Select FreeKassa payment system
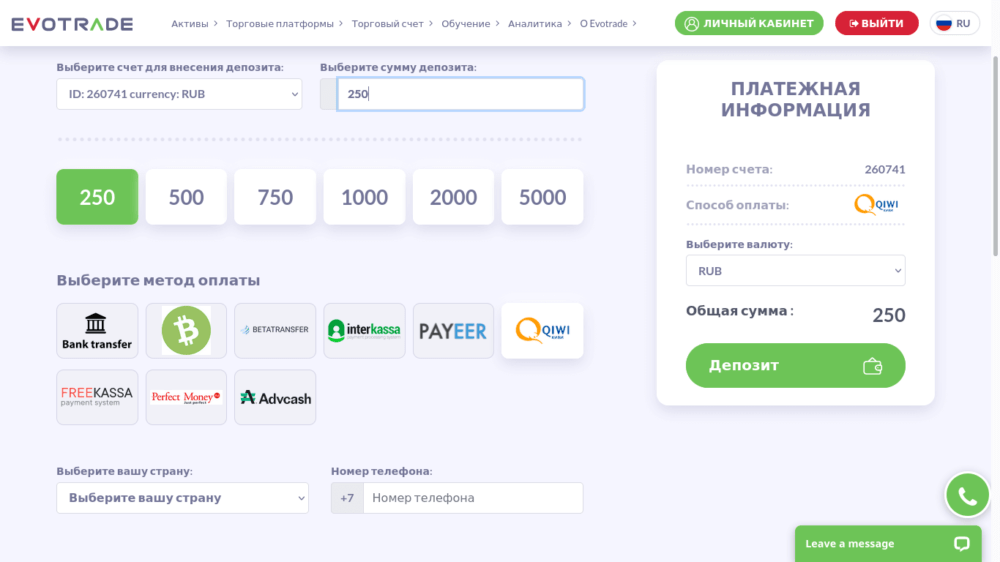Screen dimensions: 1000x562 pyautogui.click(x=97, y=397)
